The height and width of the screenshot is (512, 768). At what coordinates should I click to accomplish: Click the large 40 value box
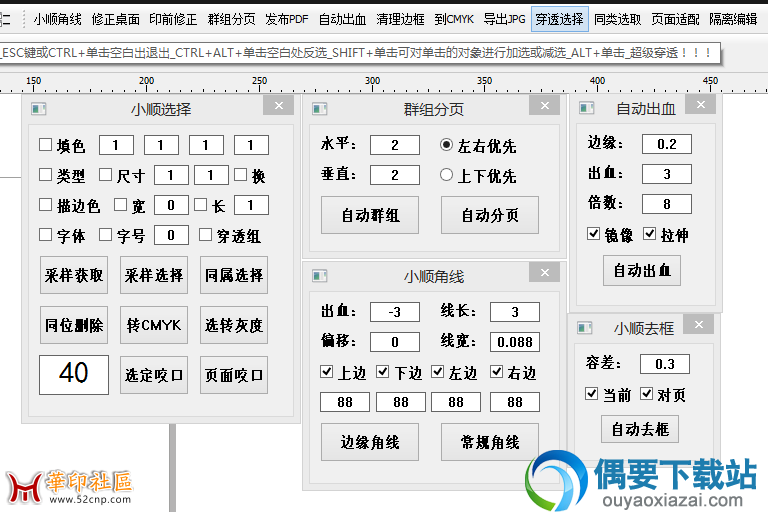coord(74,375)
